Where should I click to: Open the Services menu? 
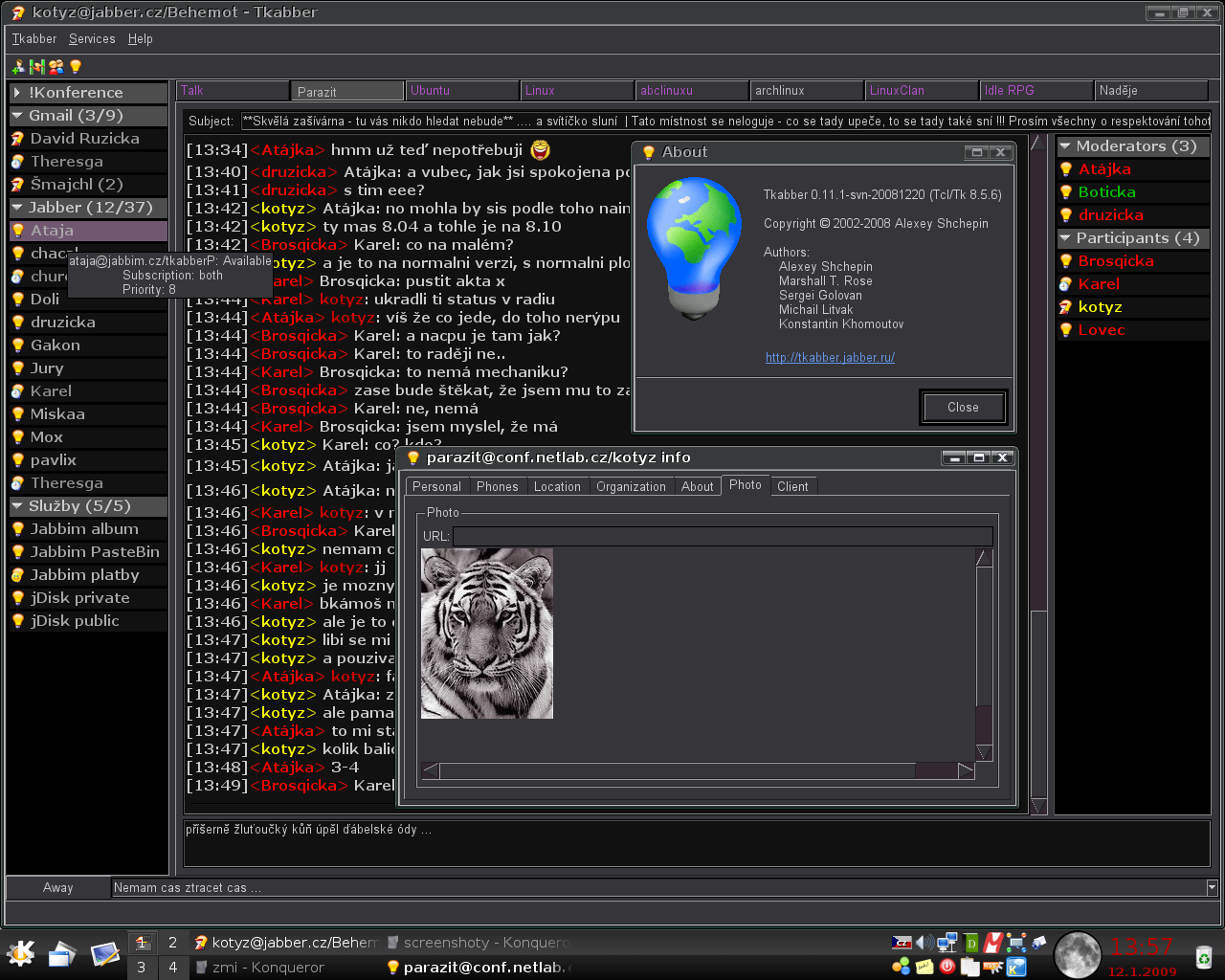coord(92,39)
